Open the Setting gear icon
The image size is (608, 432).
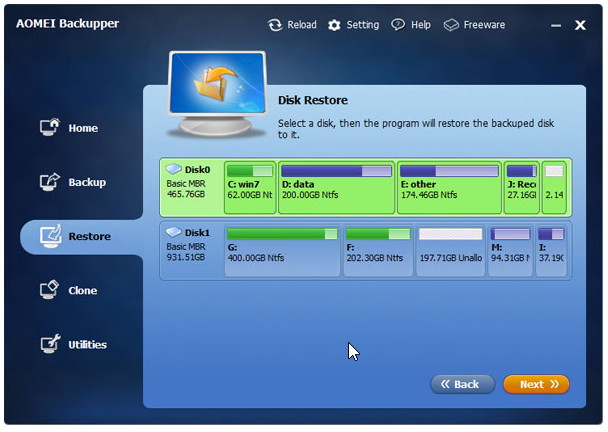334,26
